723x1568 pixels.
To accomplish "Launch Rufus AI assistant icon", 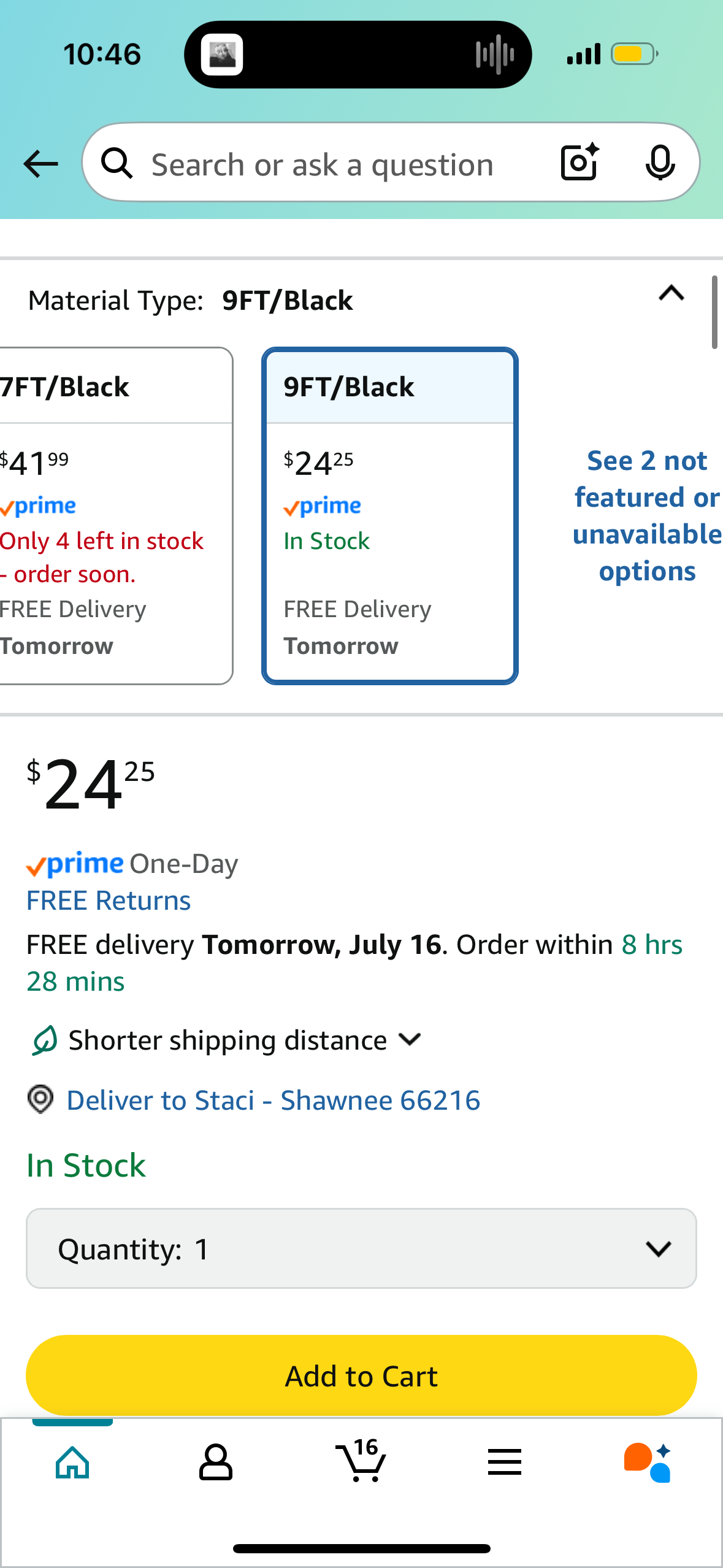I will pos(648,1462).
